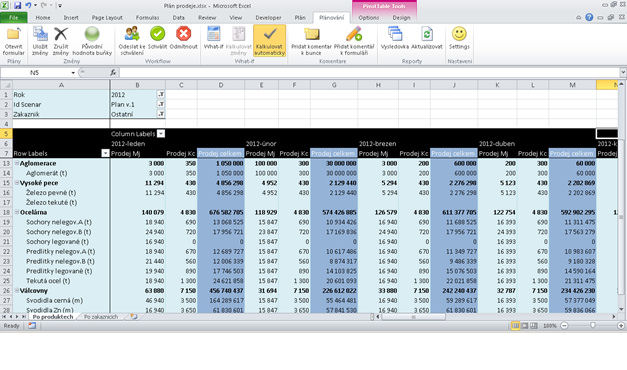Click the Save icon in quick access toolbar
The width and height of the screenshot is (627, 370).
coord(18,6)
